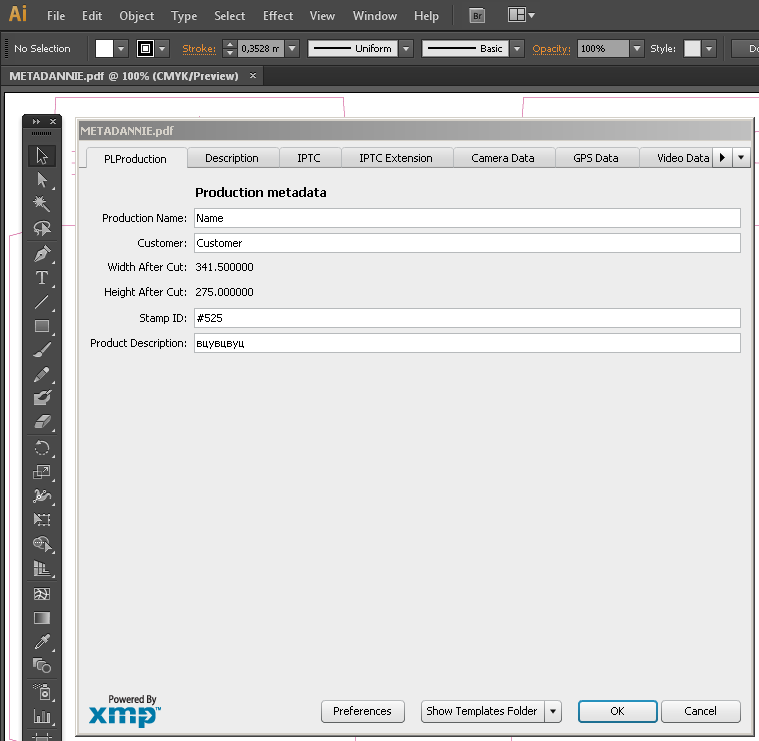
Task: Click the Preferences button
Action: tap(363, 711)
